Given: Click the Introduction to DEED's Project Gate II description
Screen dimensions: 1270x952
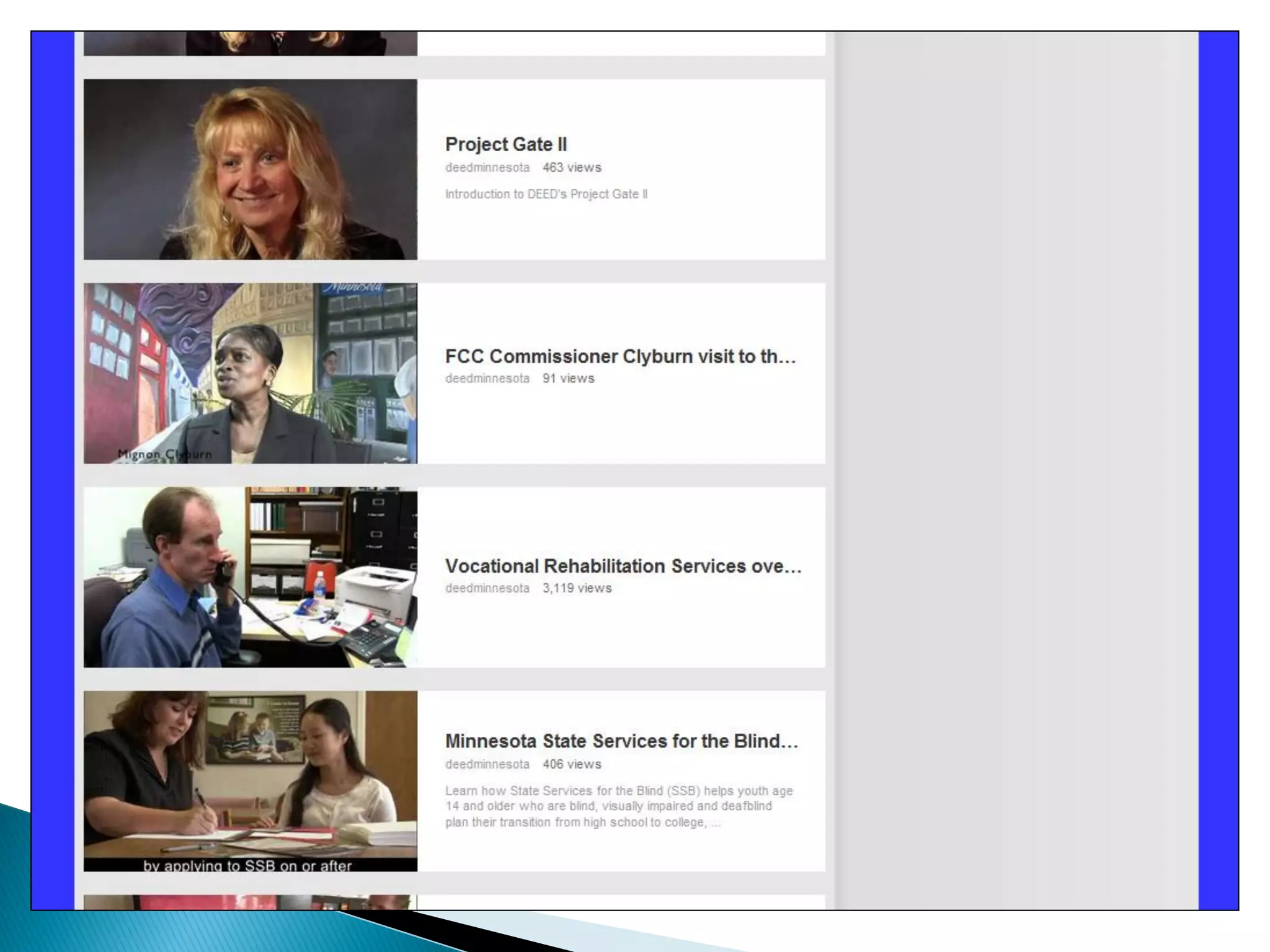Looking at the screenshot, I should pyautogui.click(x=546, y=194).
